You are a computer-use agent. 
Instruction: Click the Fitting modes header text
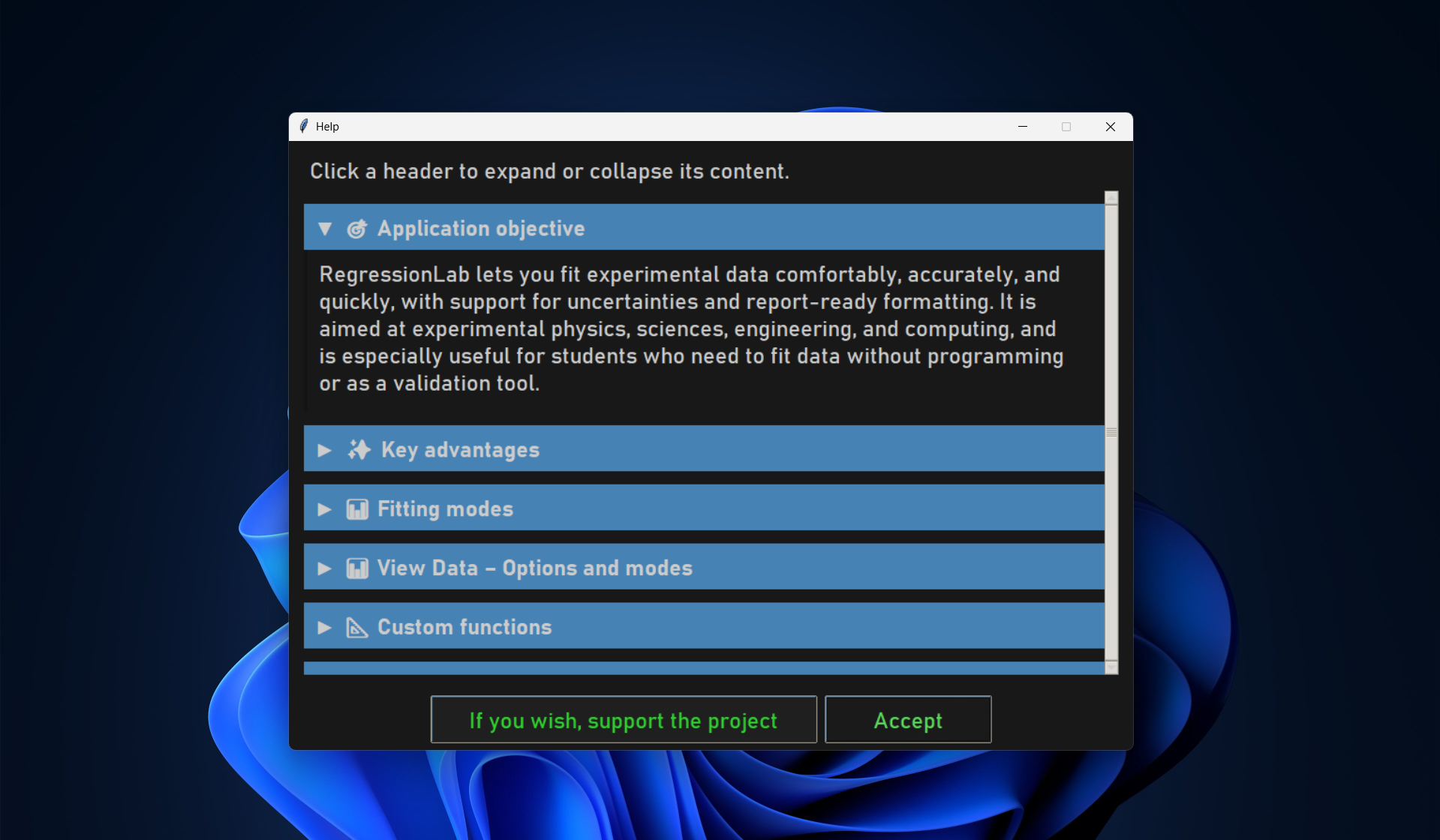(446, 509)
